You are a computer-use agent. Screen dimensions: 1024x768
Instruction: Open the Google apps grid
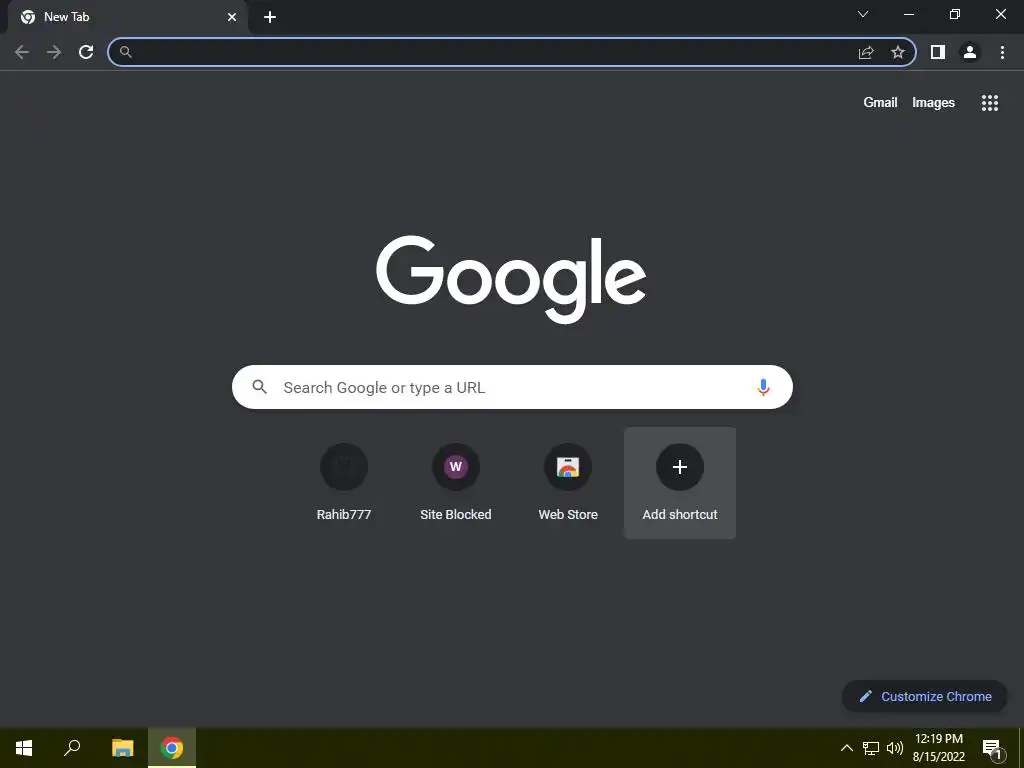pyautogui.click(x=990, y=103)
